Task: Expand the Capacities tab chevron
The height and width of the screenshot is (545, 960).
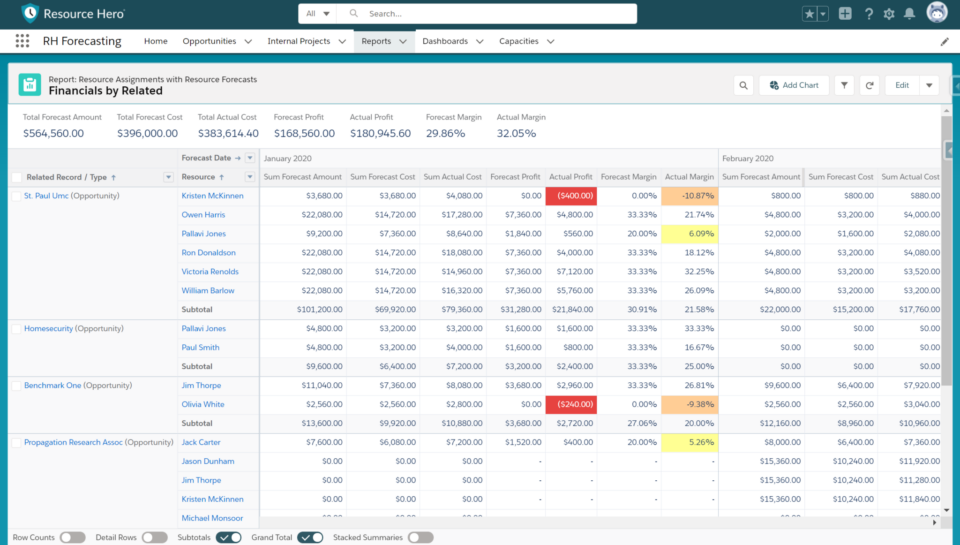Action: click(550, 42)
